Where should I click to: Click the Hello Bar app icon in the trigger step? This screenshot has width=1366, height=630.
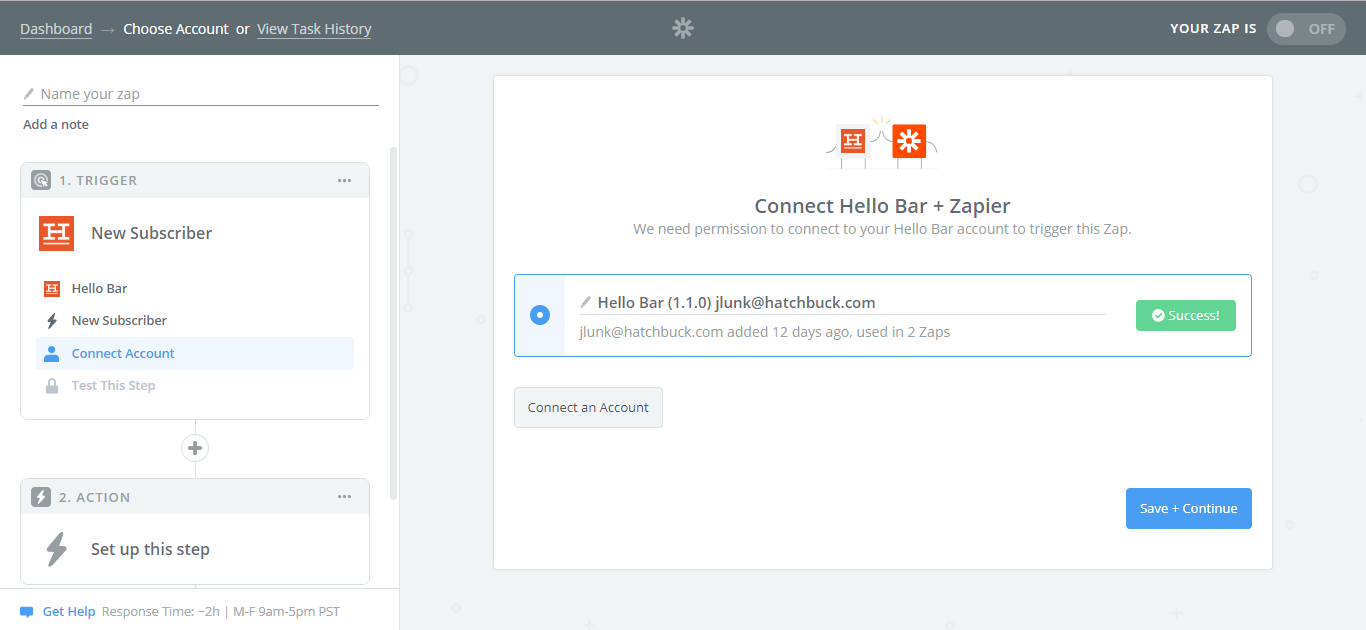(x=56, y=233)
